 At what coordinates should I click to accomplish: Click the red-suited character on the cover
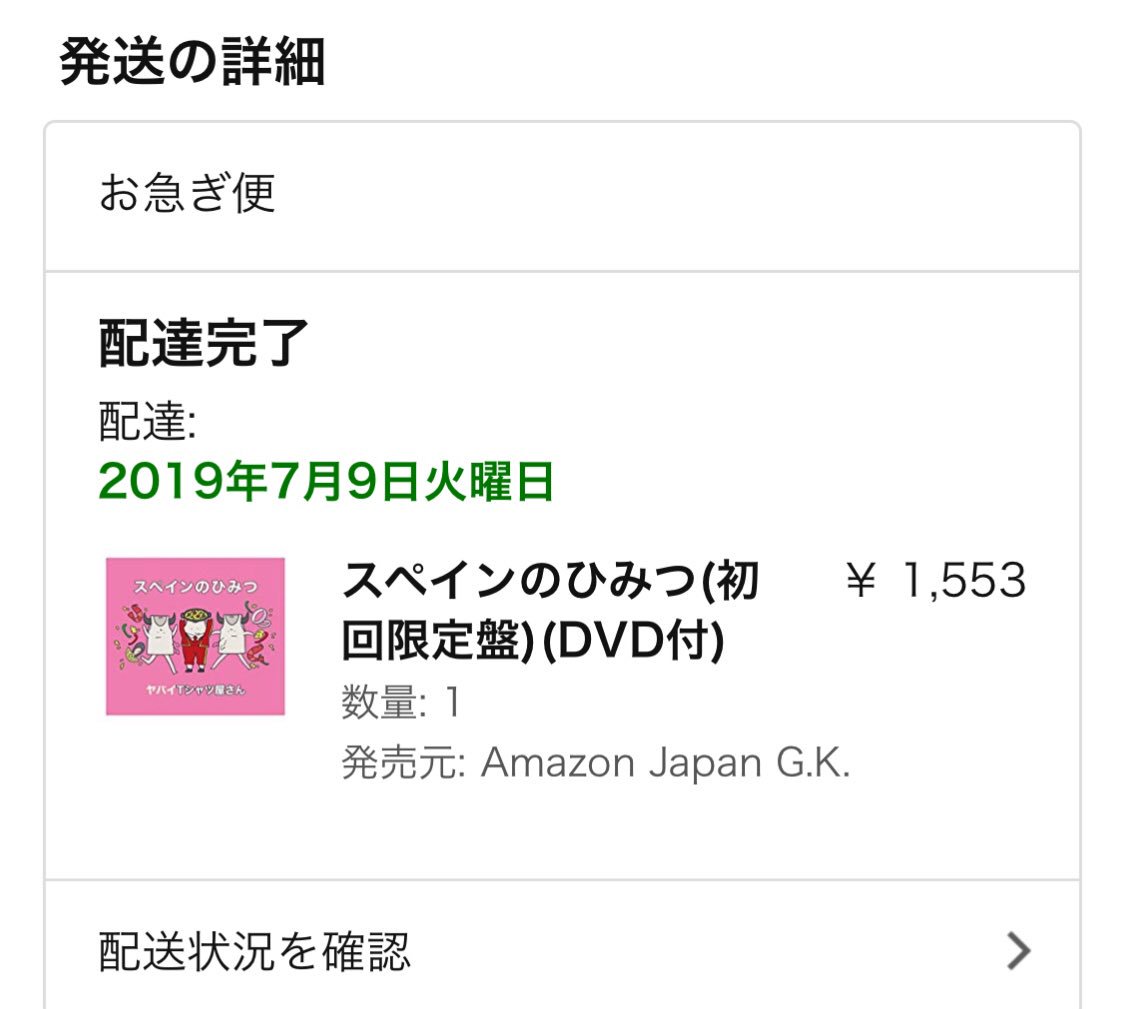point(194,638)
